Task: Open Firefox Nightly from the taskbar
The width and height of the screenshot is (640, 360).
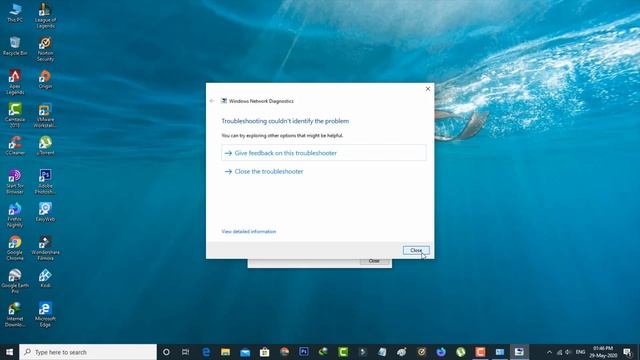Action: (x=441, y=352)
